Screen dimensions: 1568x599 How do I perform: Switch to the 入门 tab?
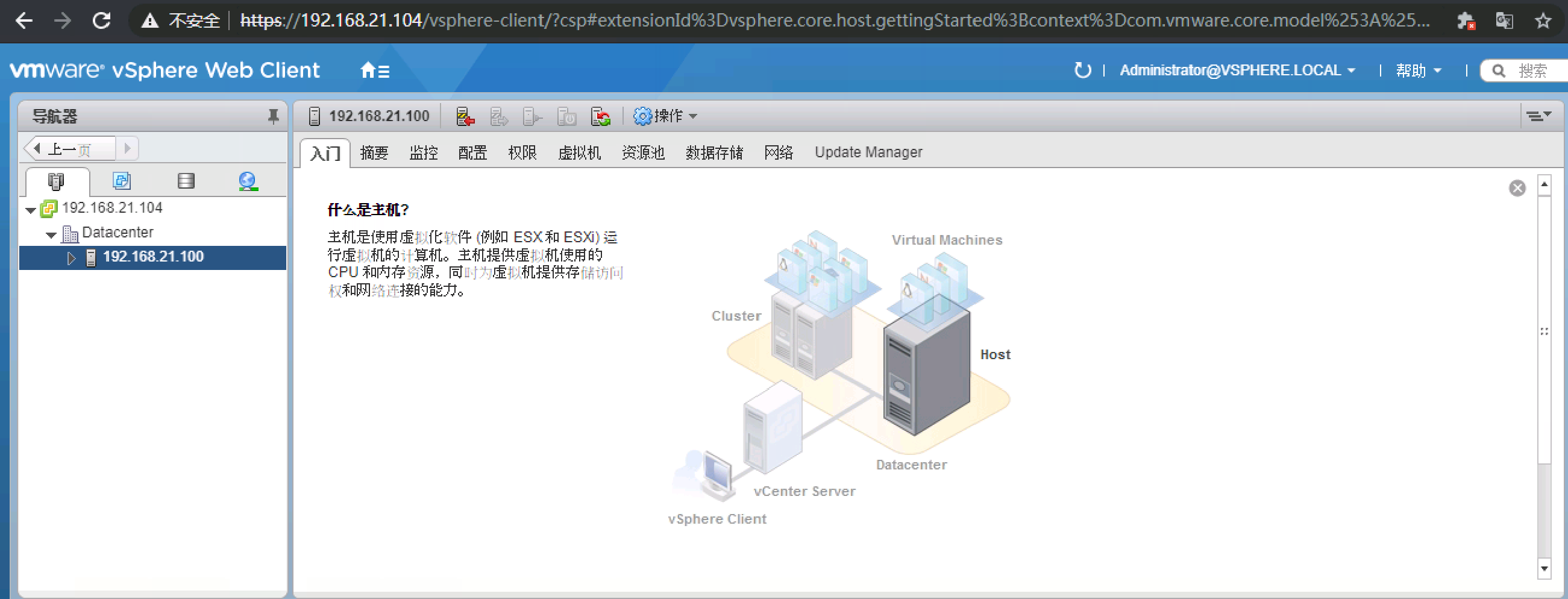tap(325, 153)
